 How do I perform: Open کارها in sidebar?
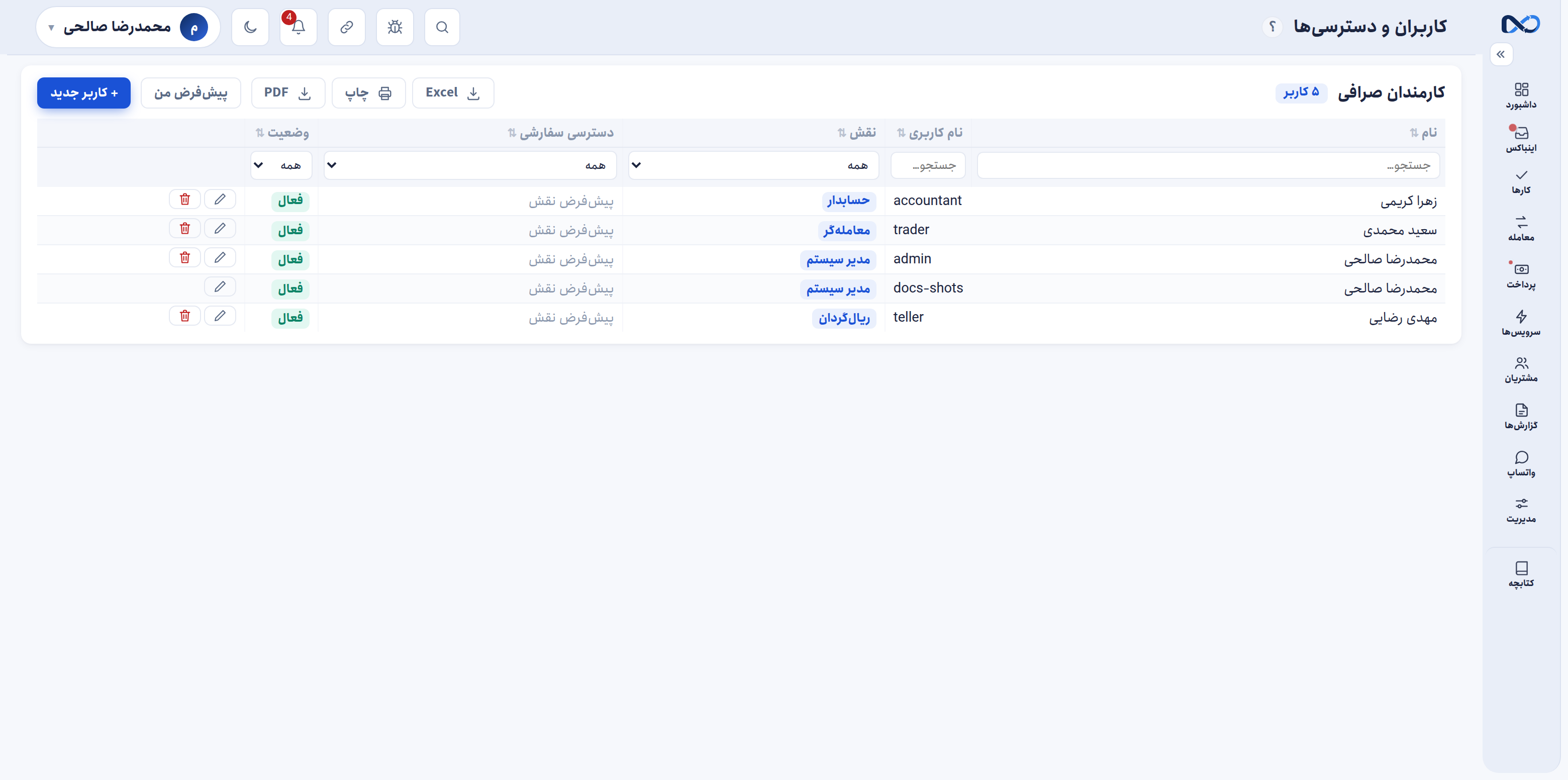(1521, 182)
